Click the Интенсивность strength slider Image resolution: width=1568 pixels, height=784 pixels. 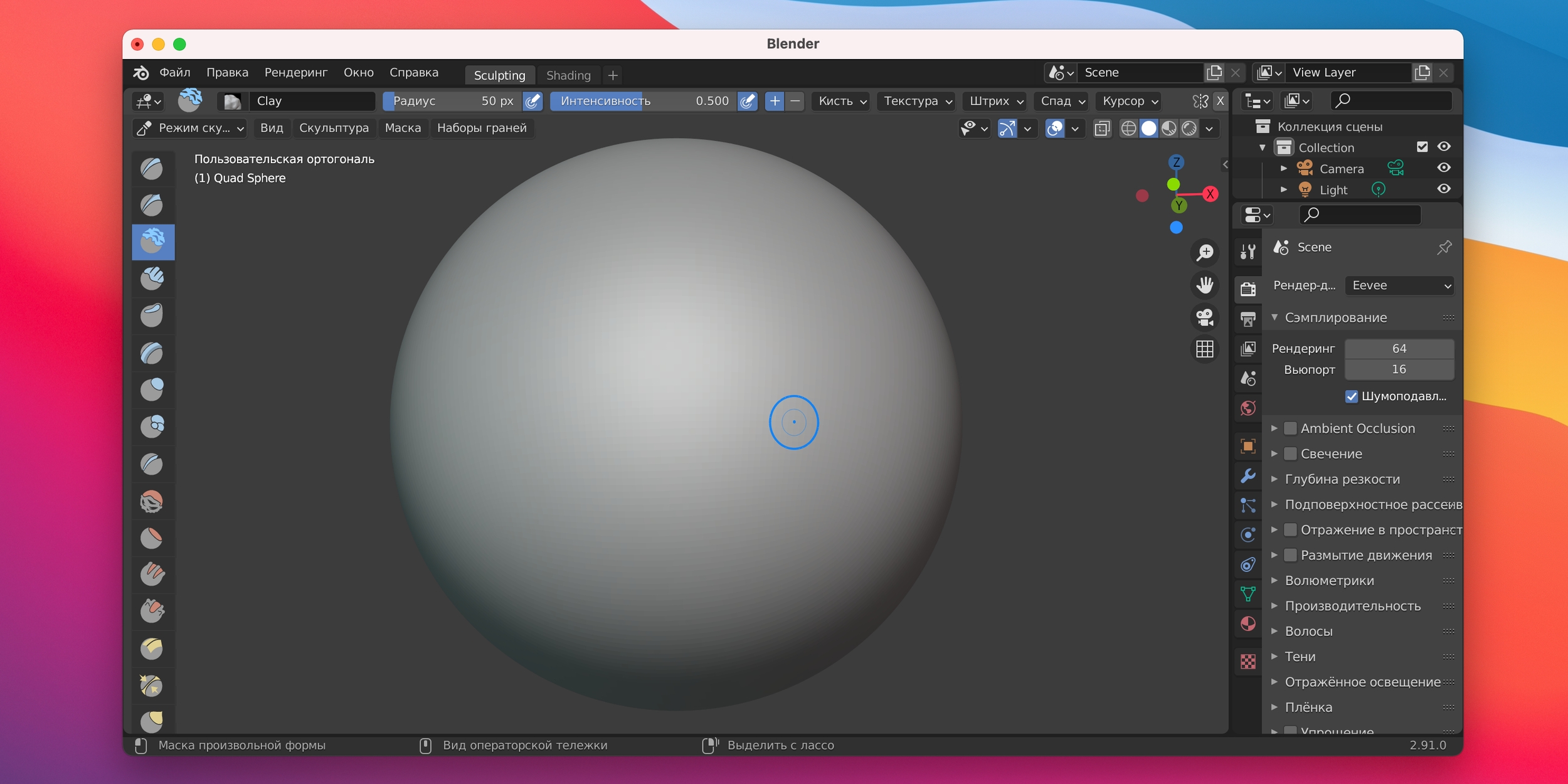point(643,101)
